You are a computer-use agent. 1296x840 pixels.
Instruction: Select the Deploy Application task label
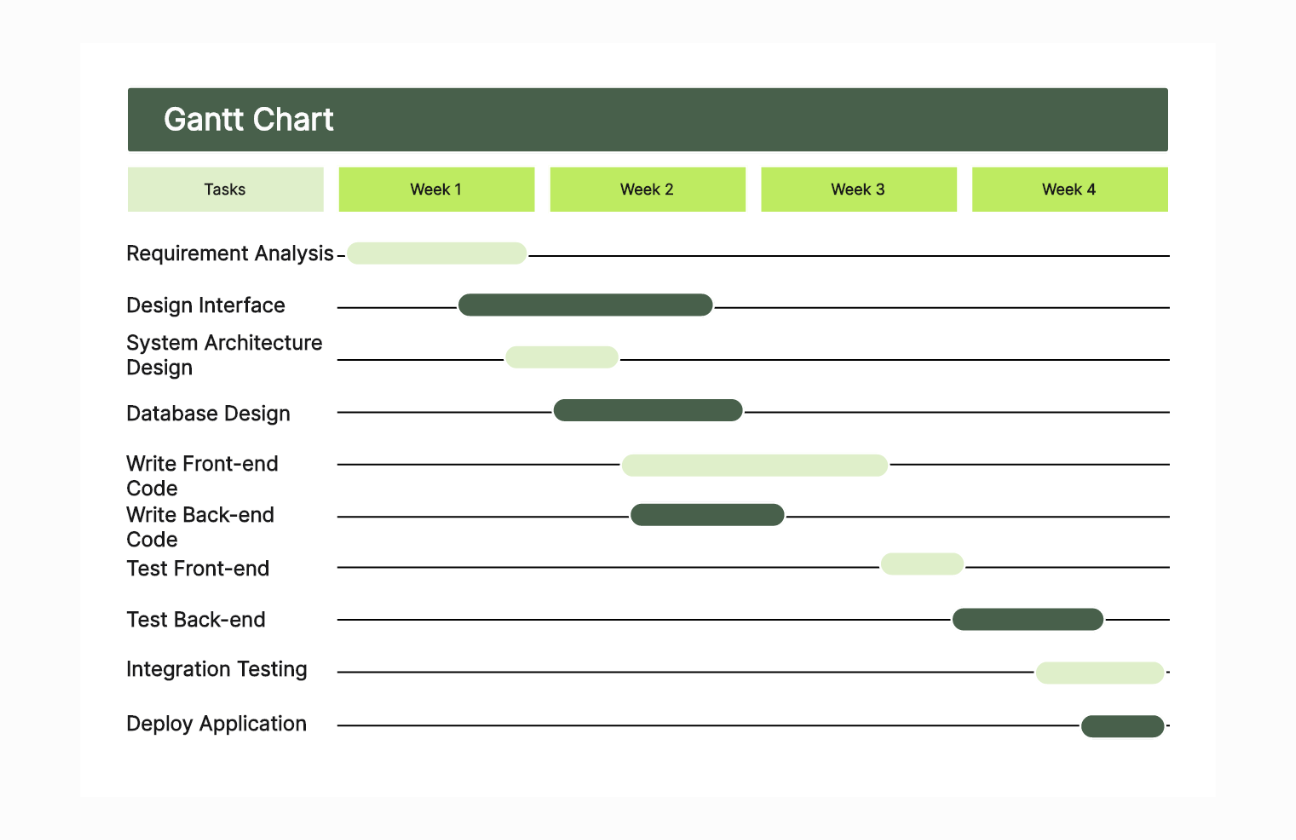216,724
